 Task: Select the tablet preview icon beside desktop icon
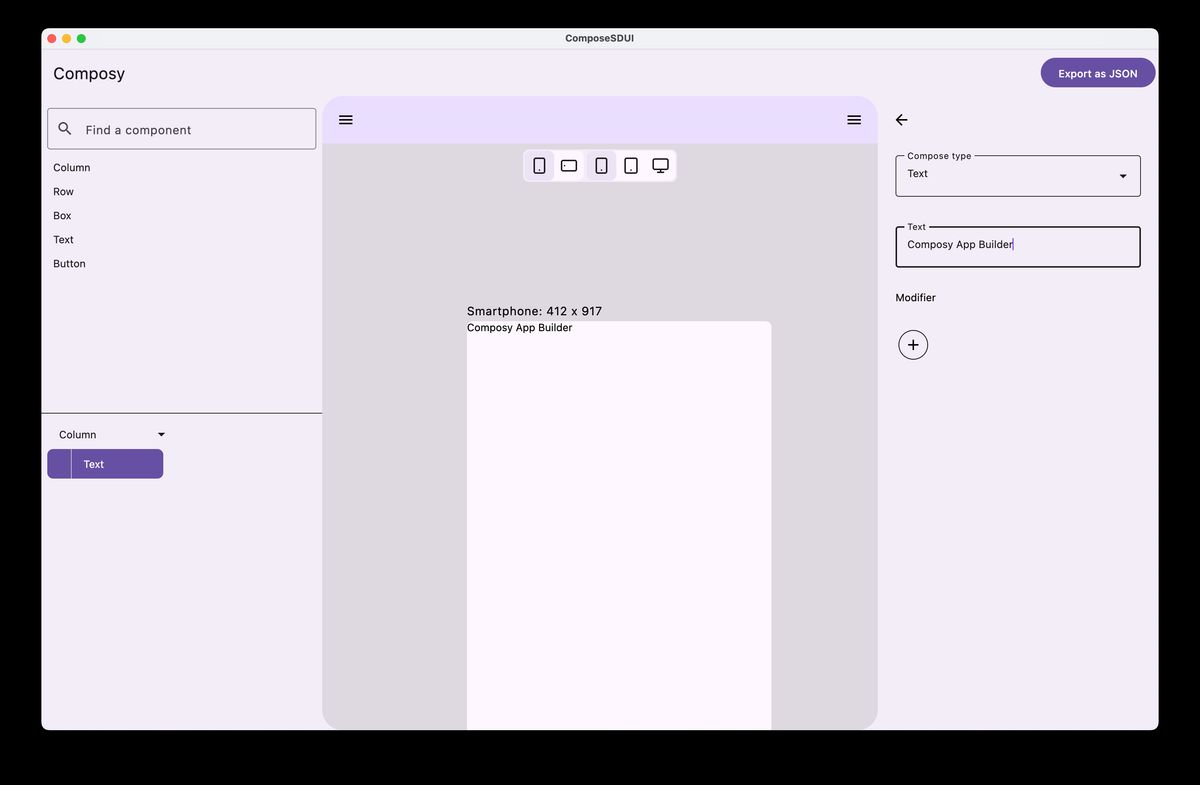pos(631,166)
